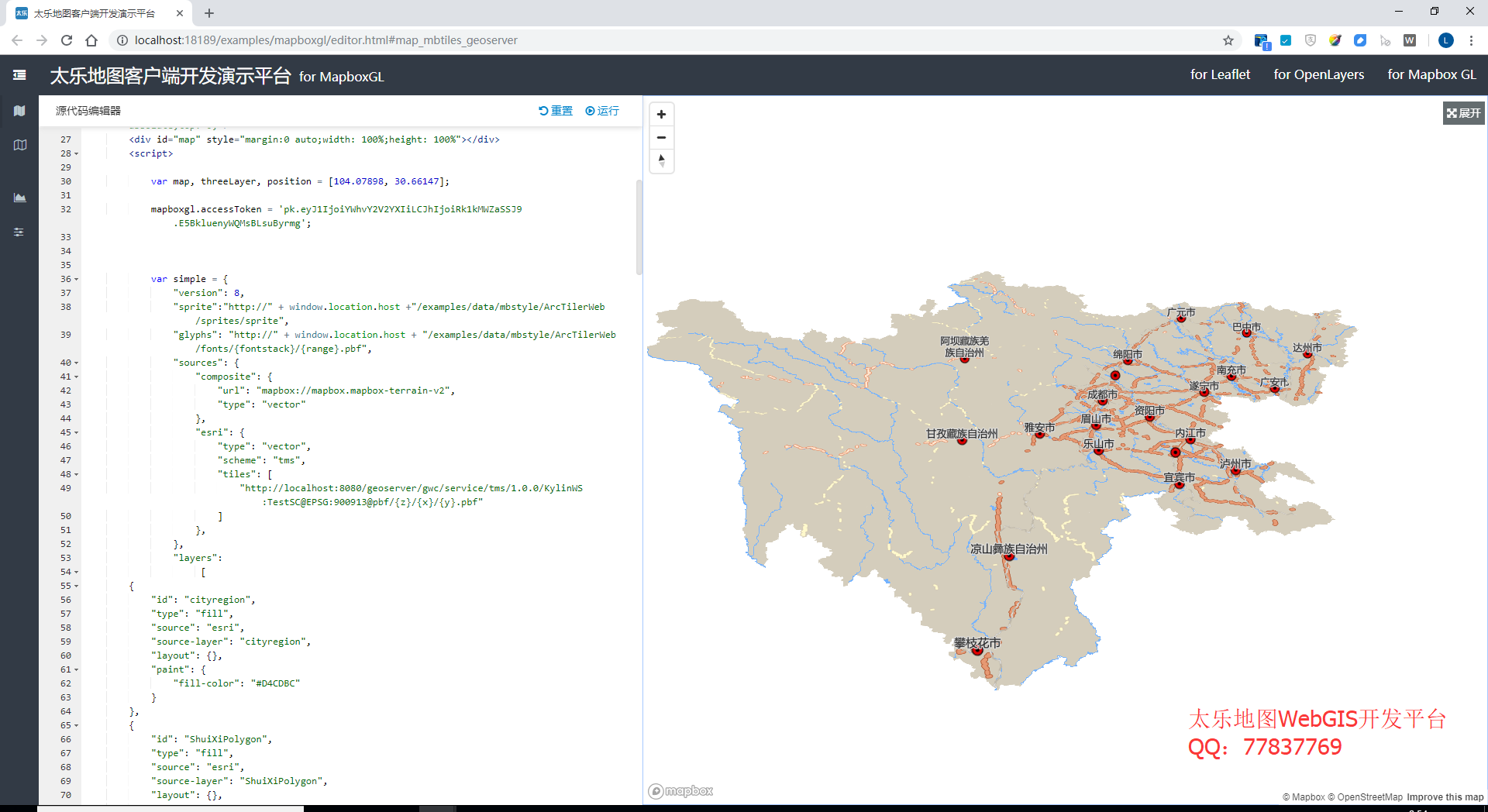Reset map bearing with the compass control
The image size is (1488, 812).
click(661, 160)
